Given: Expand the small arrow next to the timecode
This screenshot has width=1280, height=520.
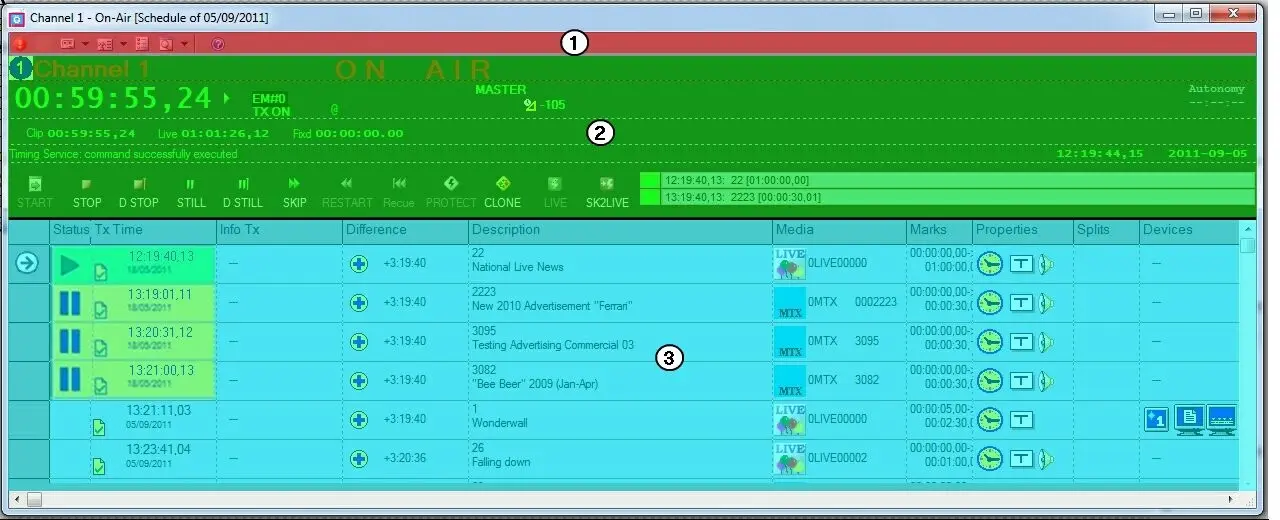Looking at the screenshot, I should tap(227, 98).
